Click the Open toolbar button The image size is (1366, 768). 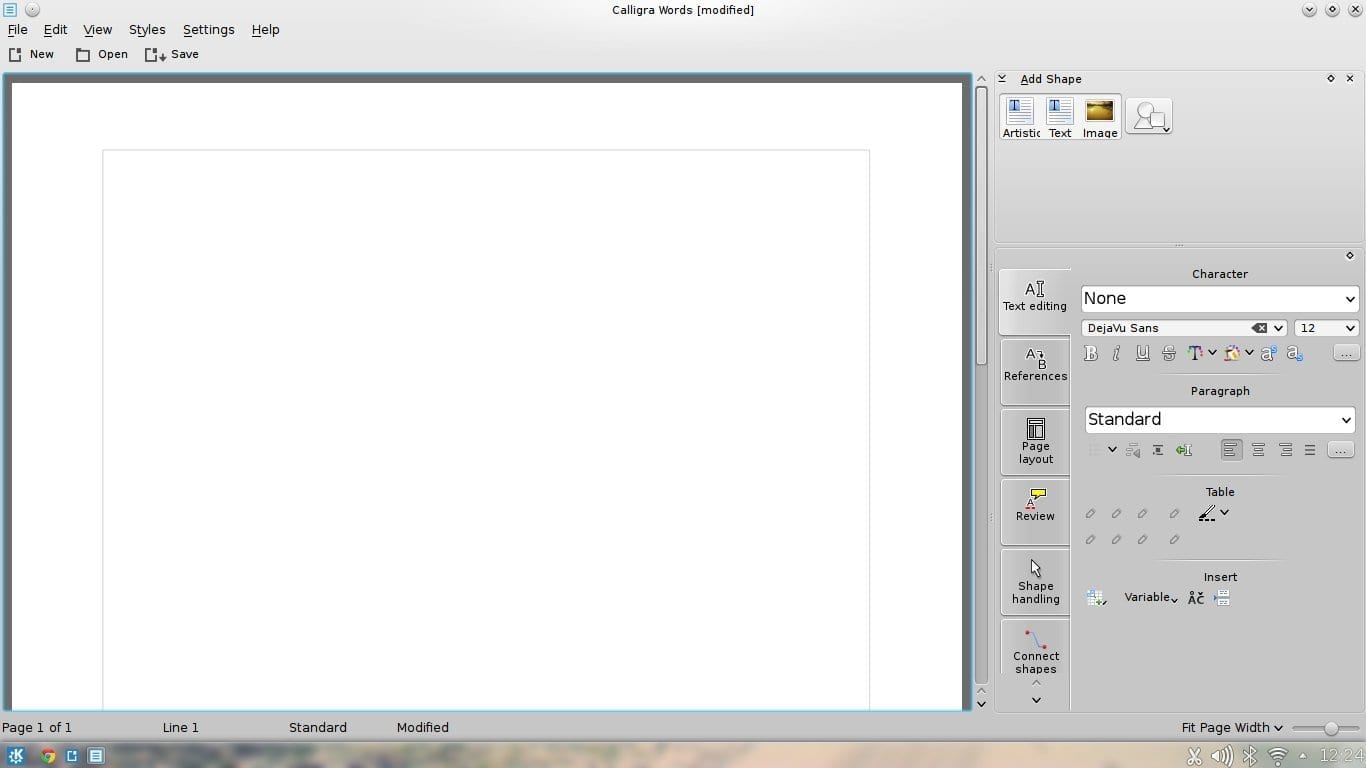[102, 54]
